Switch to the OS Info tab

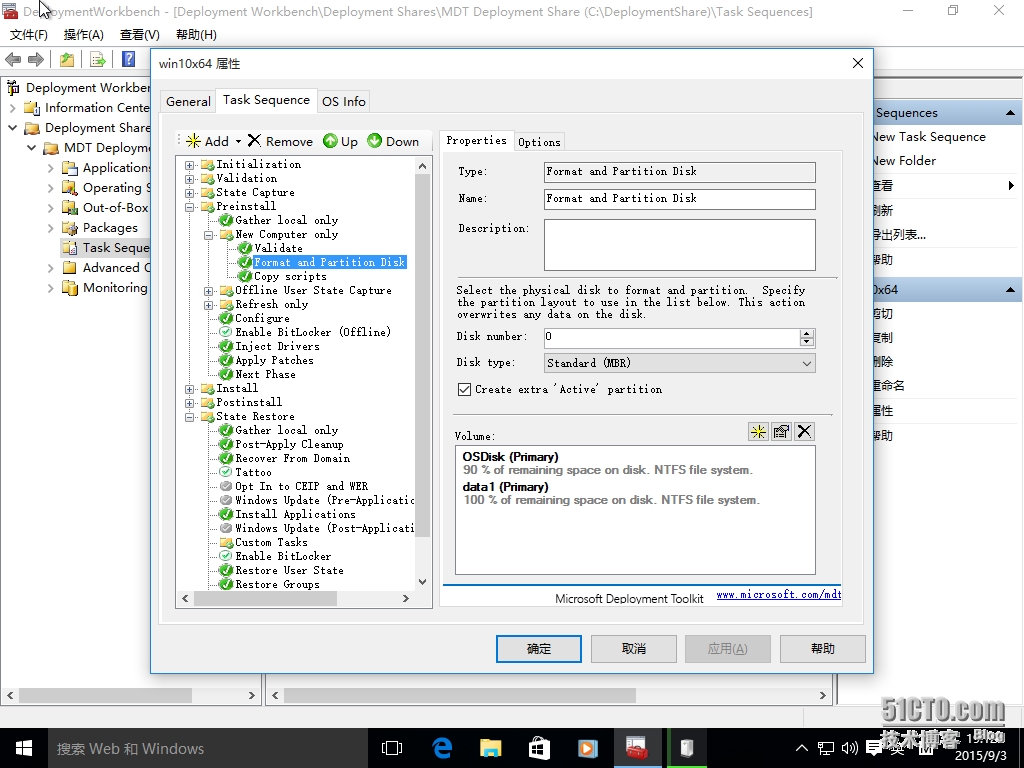pyautogui.click(x=344, y=101)
